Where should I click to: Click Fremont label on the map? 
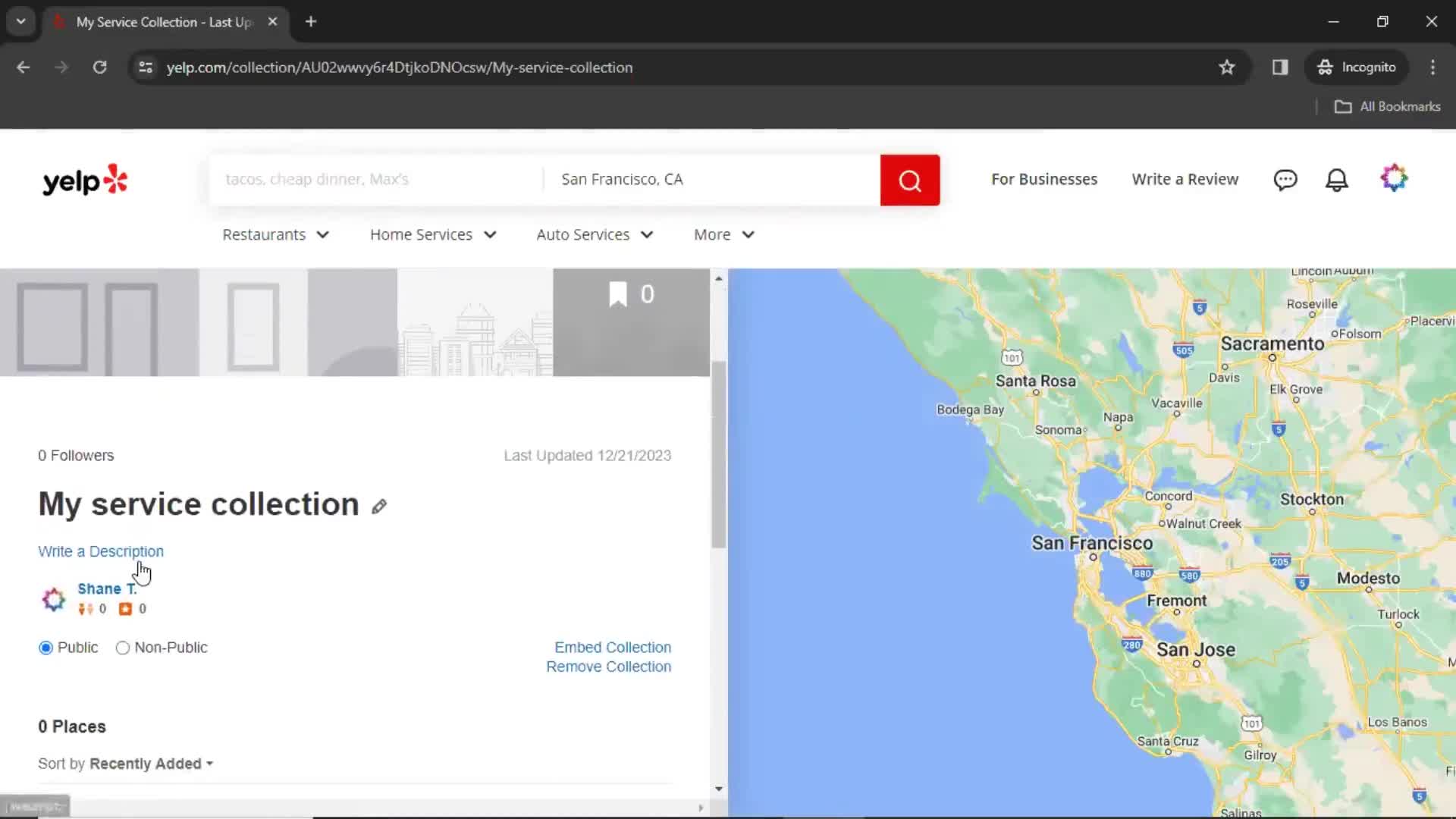tap(1176, 601)
